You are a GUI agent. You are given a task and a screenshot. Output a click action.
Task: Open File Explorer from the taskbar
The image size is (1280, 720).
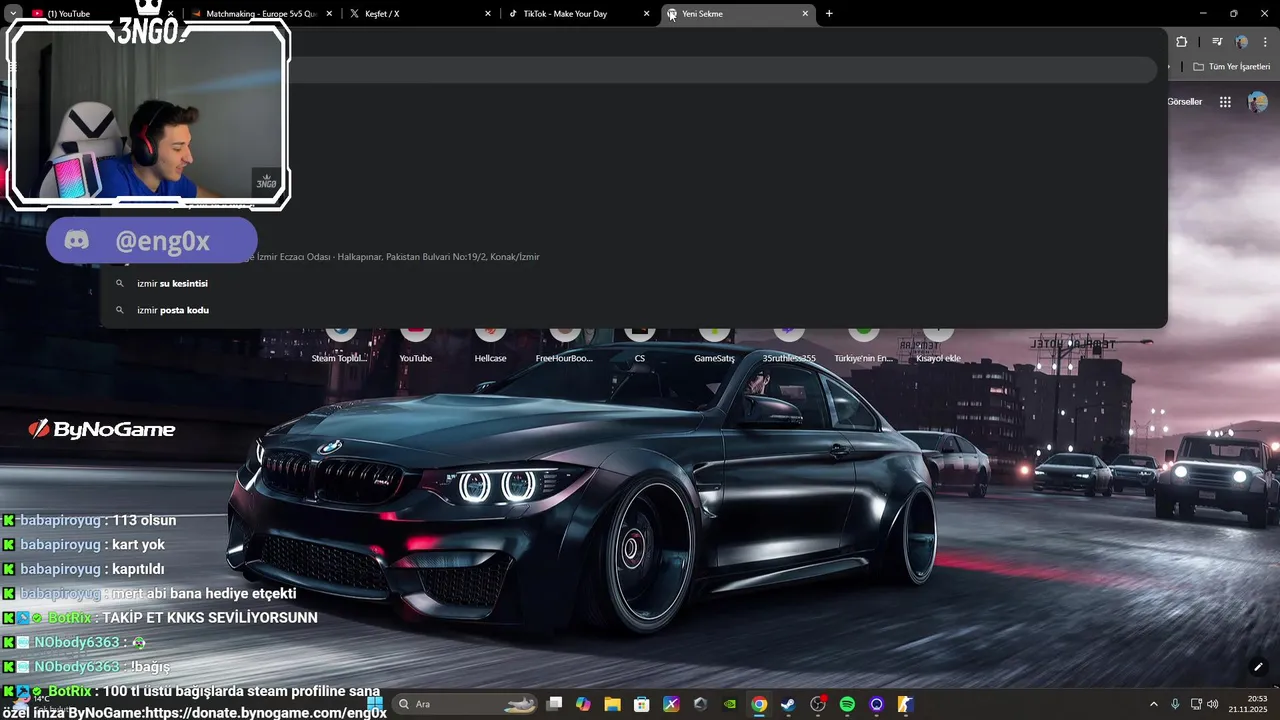point(613,704)
